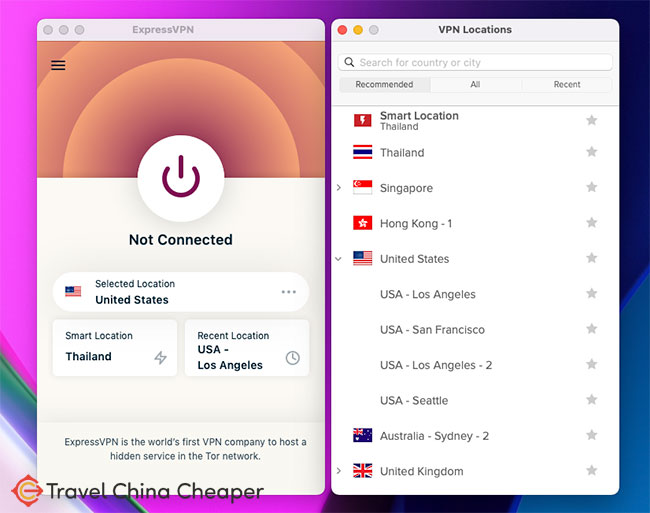Screen dimensions: 650x513
Task: Click the lightning bolt Smart Location icon
Action: pos(161,357)
